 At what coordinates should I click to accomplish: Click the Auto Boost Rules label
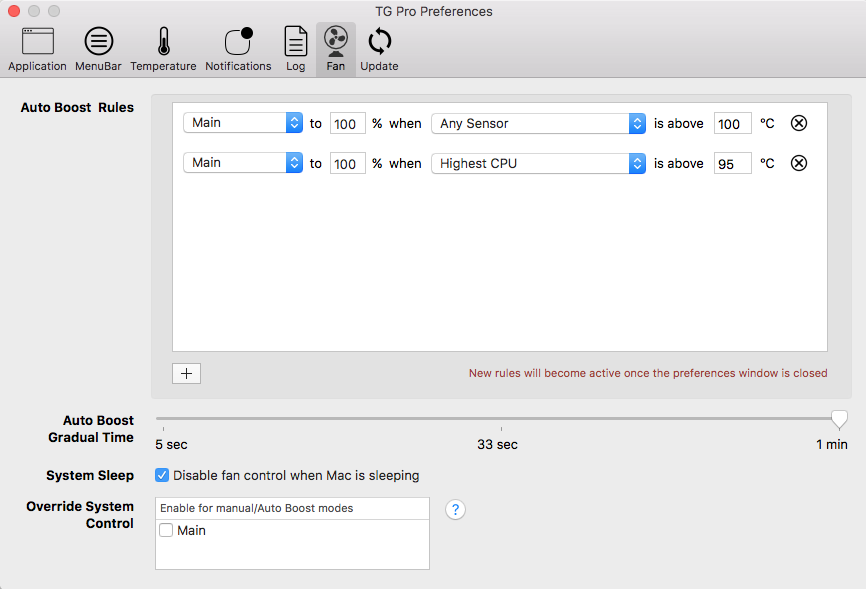click(x=77, y=107)
